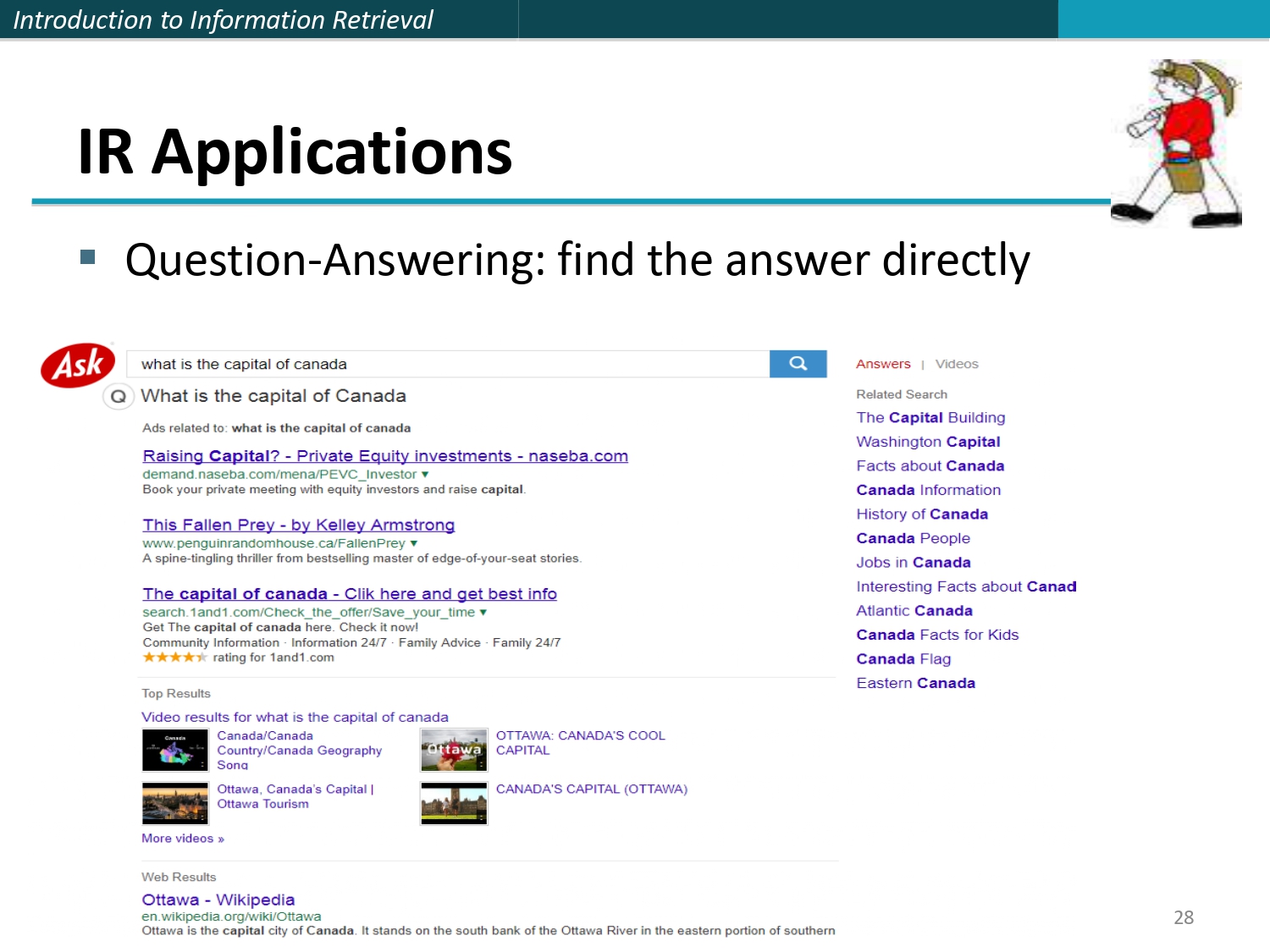Click the More videos link
The height and width of the screenshot is (952, 1270).
click(x=181, y=838)
